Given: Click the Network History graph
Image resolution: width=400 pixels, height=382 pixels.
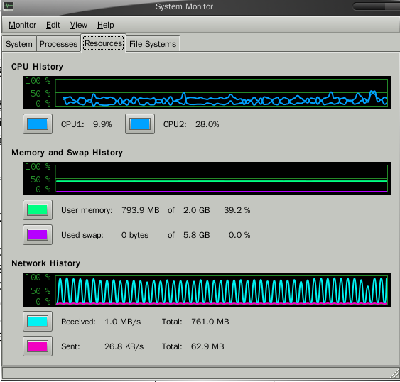Looking at the screenshot, I should 207,290.
